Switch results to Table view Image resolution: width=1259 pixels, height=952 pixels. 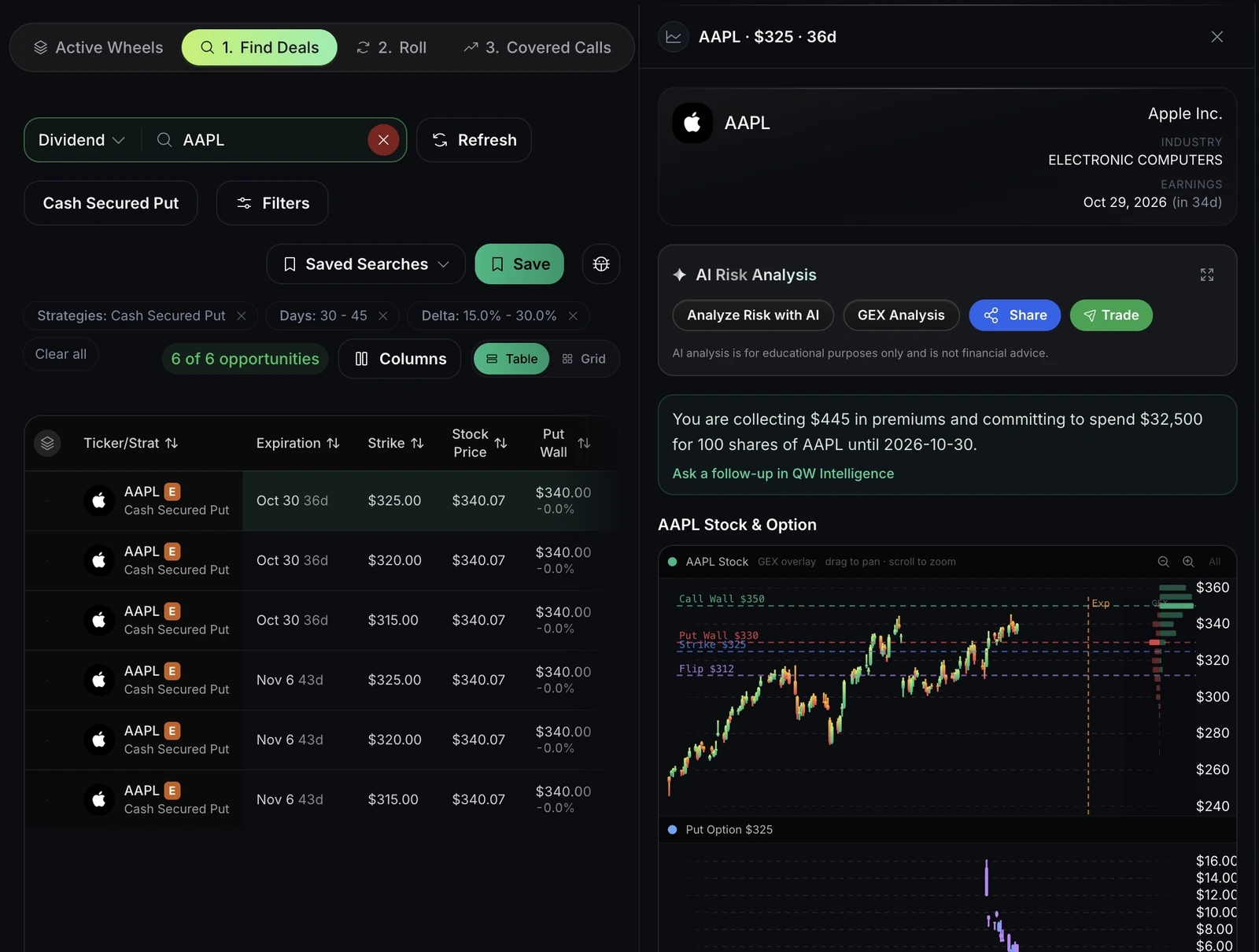click(x=511, y=359)
